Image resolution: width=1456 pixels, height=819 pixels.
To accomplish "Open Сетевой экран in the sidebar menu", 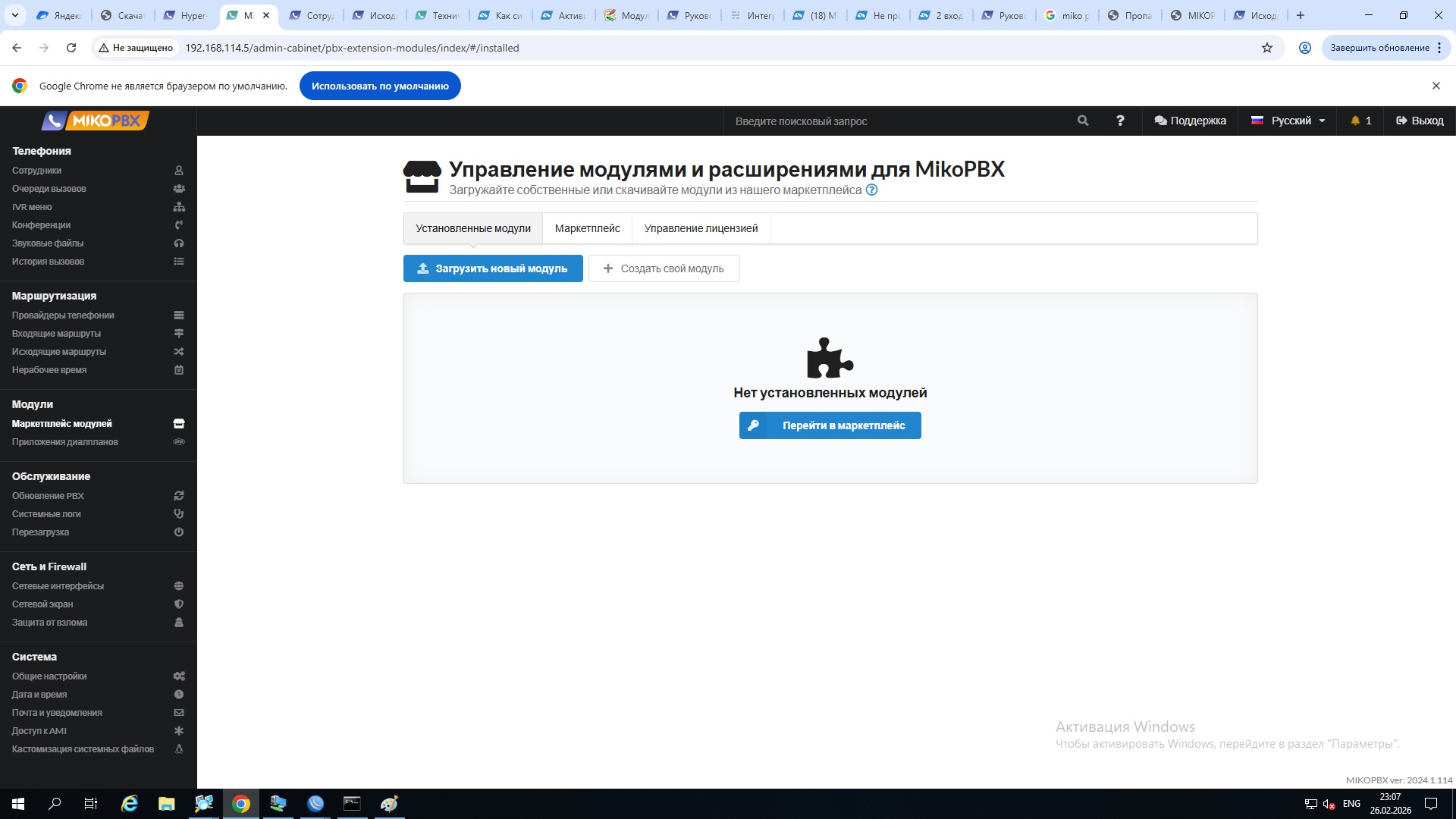I will [42, 604].
